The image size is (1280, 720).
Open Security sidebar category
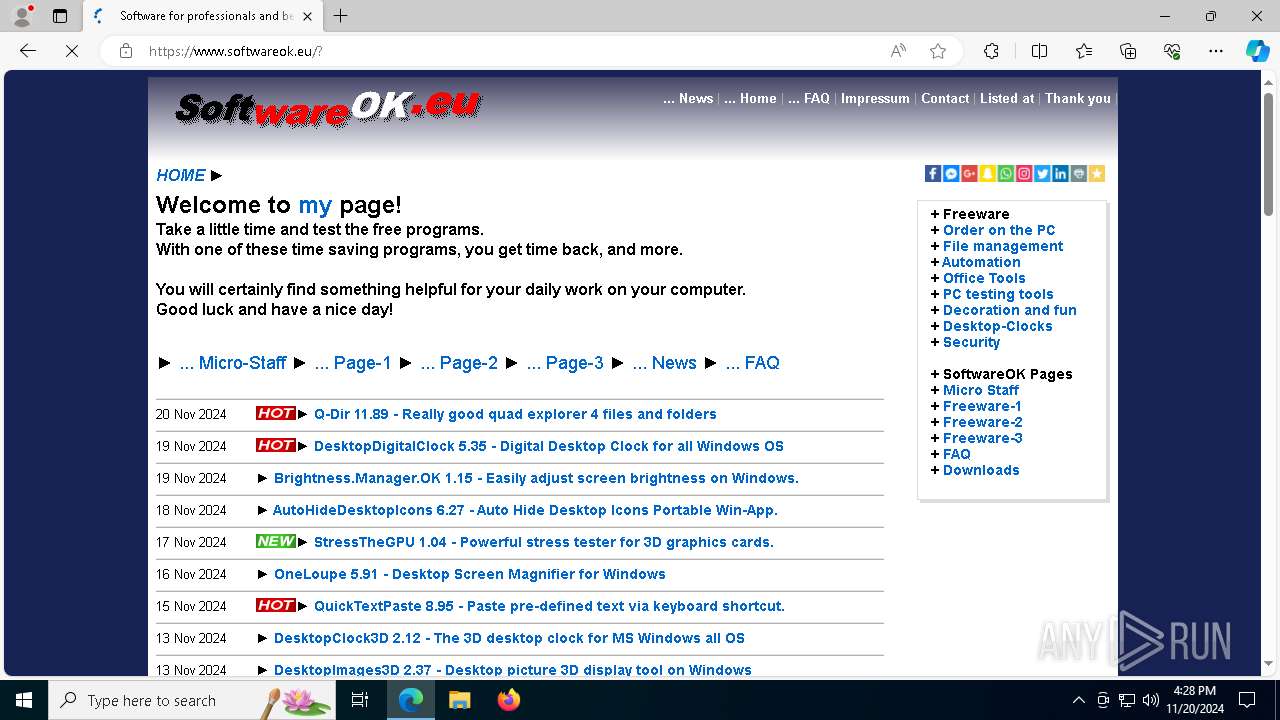pyautogui.click(x=971, y=342)
